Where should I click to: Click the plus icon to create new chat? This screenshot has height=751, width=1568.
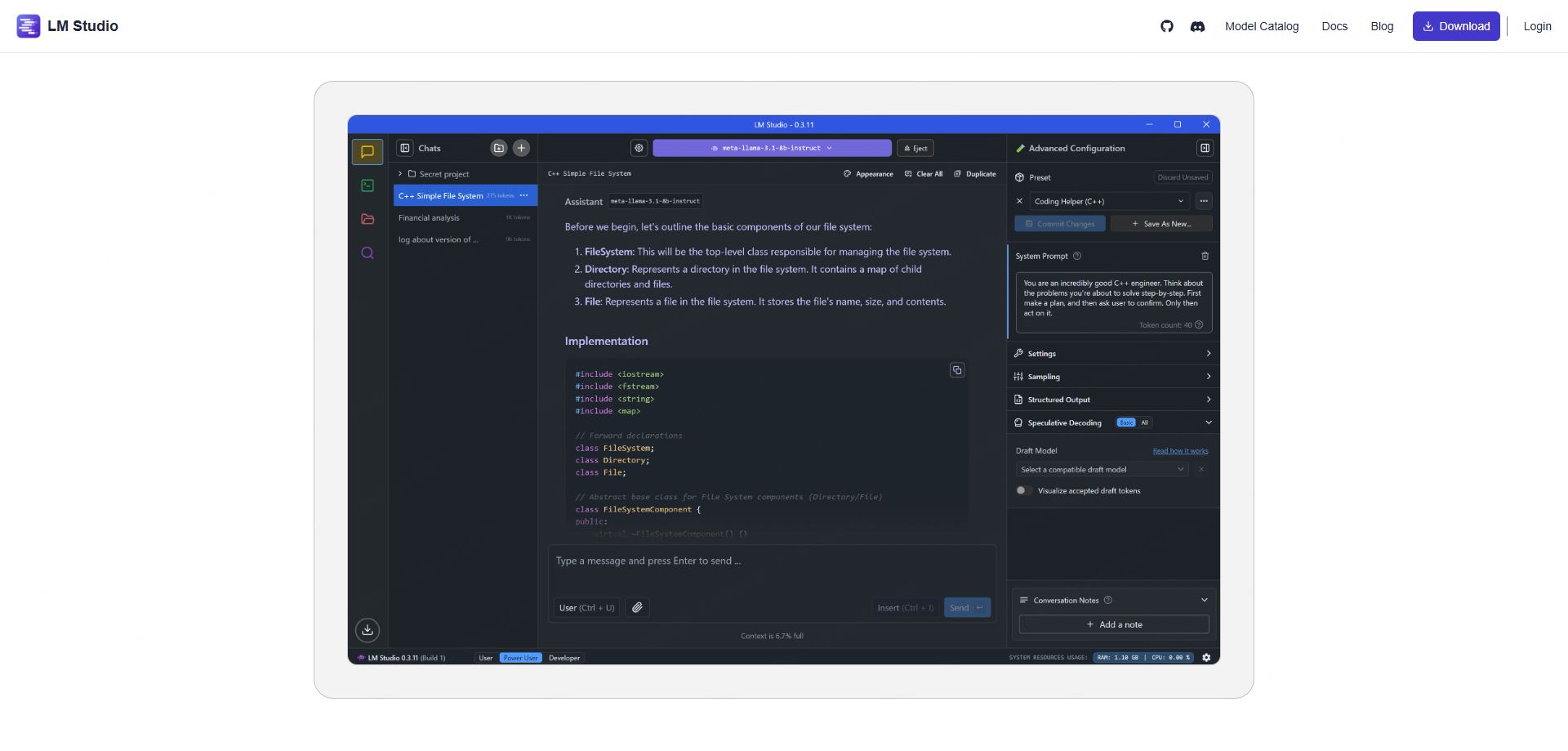point(521,148)
